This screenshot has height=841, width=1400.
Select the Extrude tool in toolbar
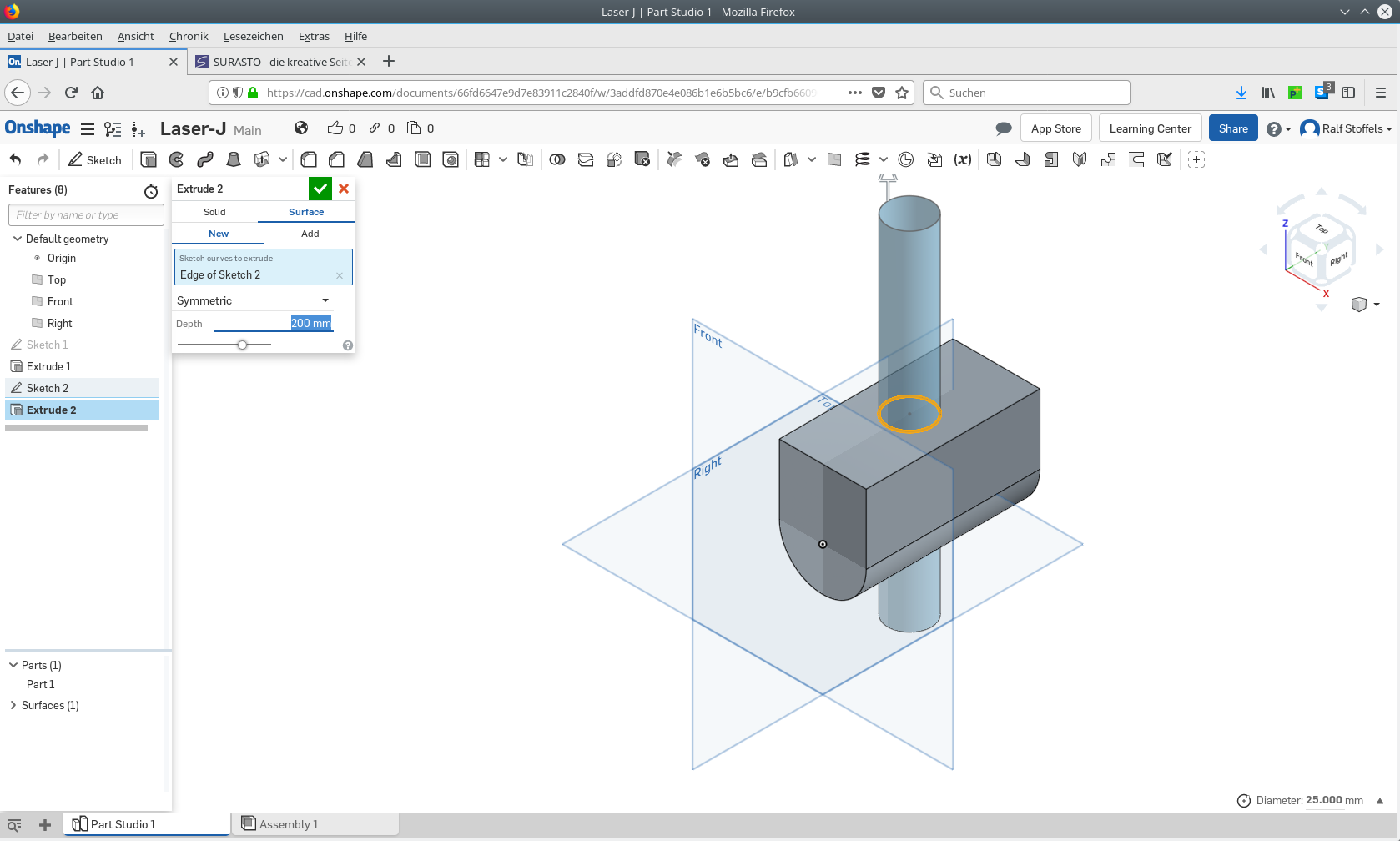point(149,159)
